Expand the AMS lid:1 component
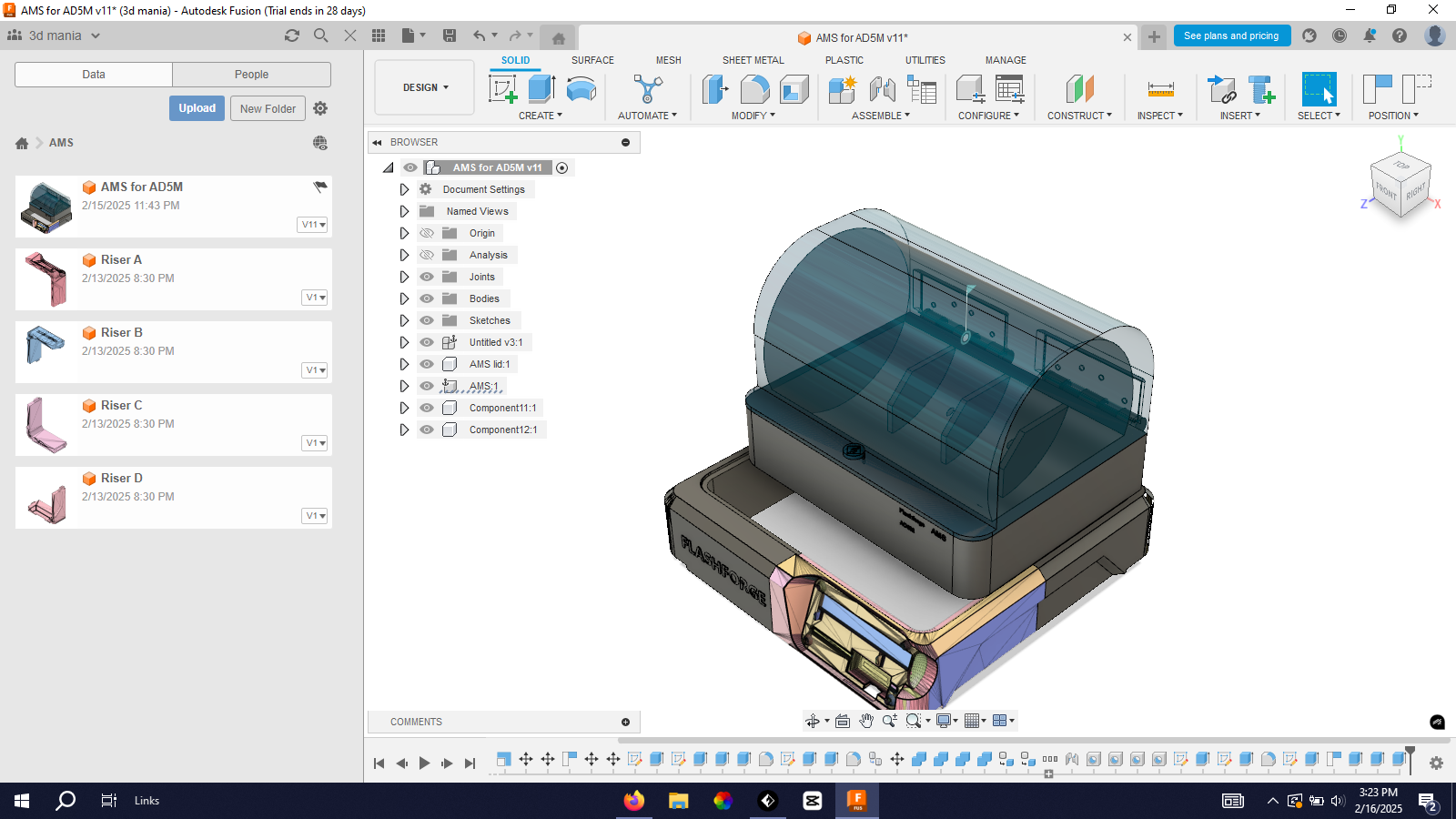Screen dimensions: 1456x819 pos(404,364)
